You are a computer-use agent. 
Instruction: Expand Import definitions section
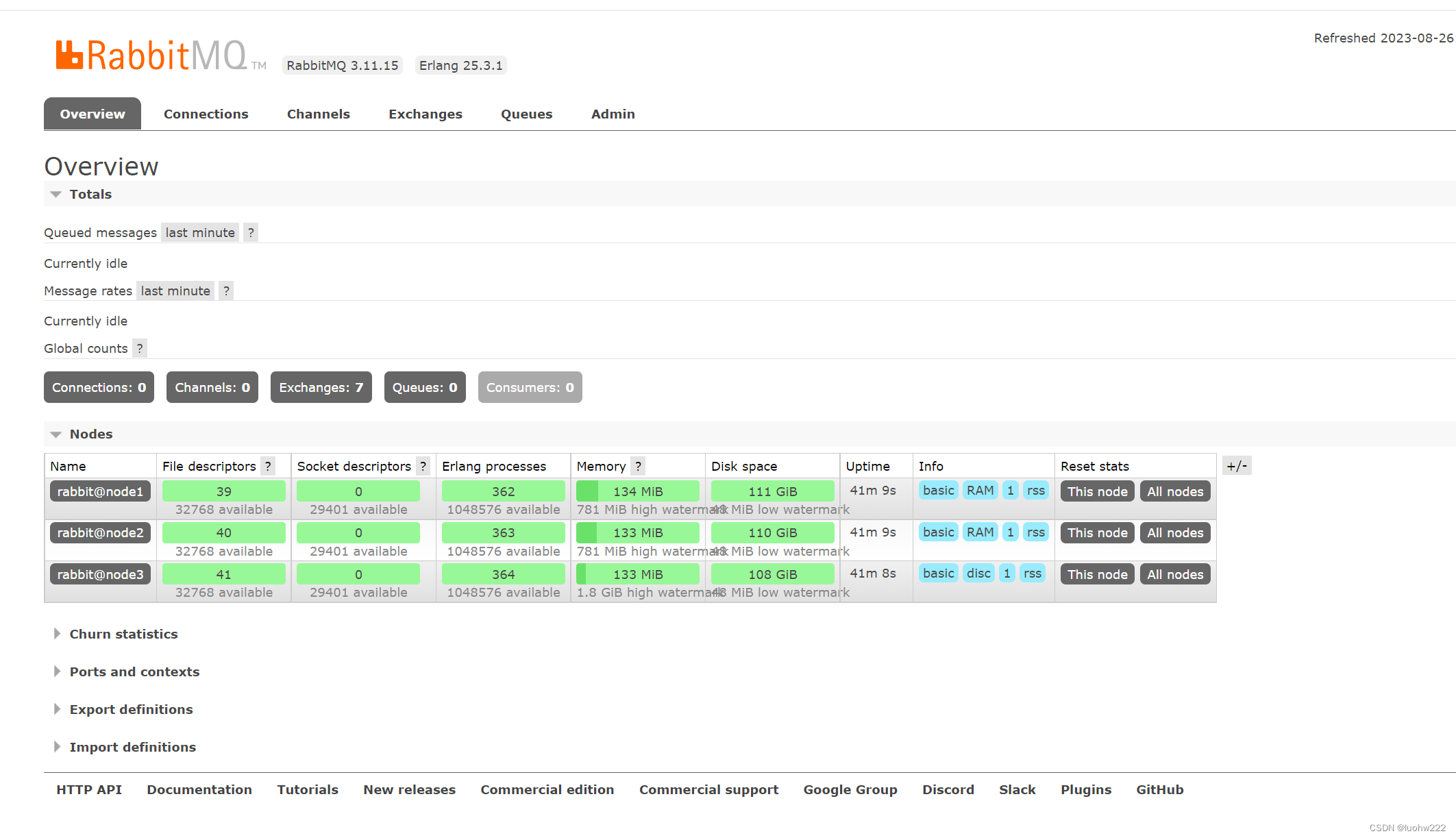click(132, 748)
